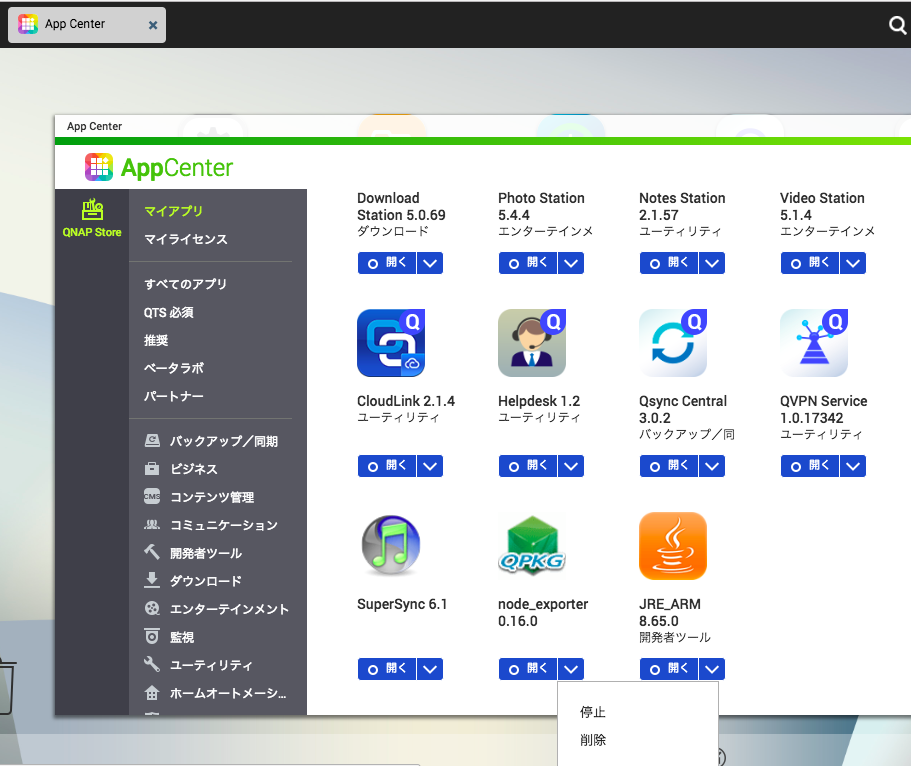This screenshot has height=766, width=911.
Task: Click the developer tools hammer icon
Action: (152, 552)
